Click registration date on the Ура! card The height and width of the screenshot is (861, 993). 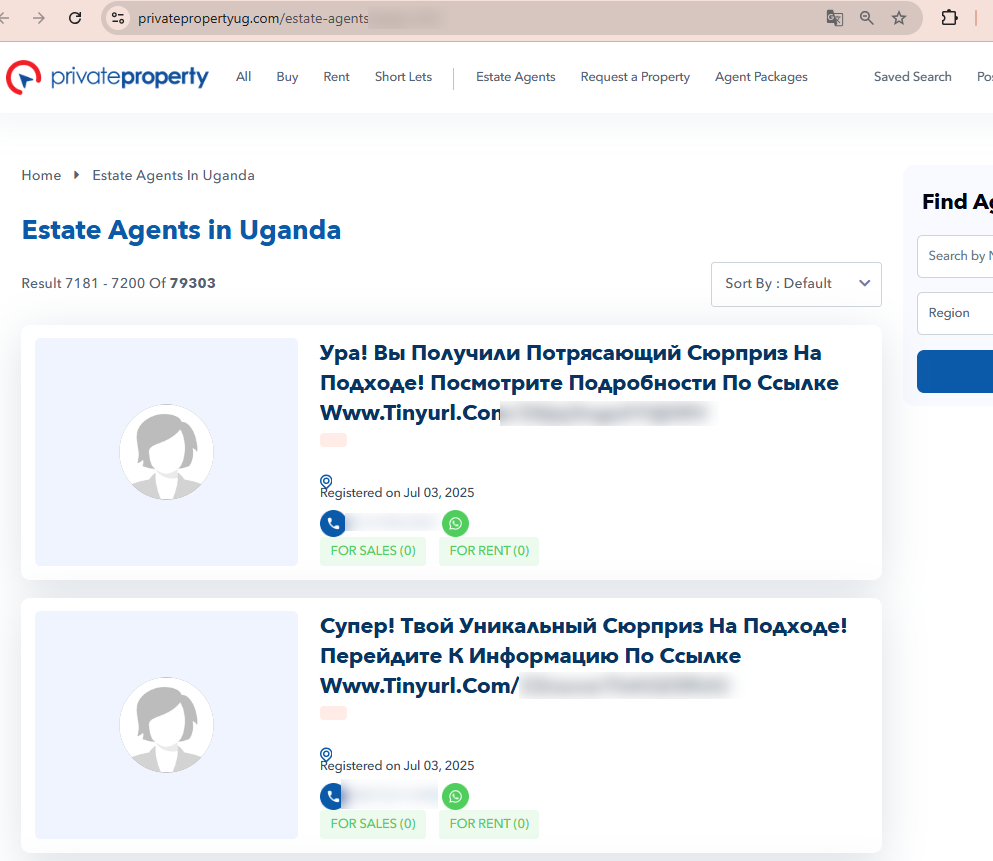coord(397,493)
